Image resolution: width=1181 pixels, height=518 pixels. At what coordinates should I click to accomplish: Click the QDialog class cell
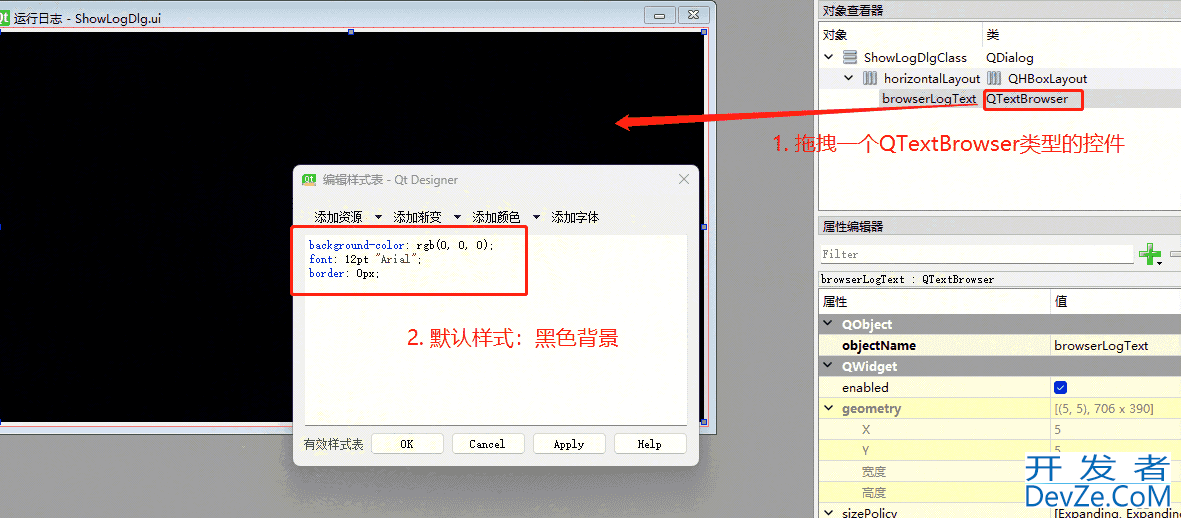1009,57
